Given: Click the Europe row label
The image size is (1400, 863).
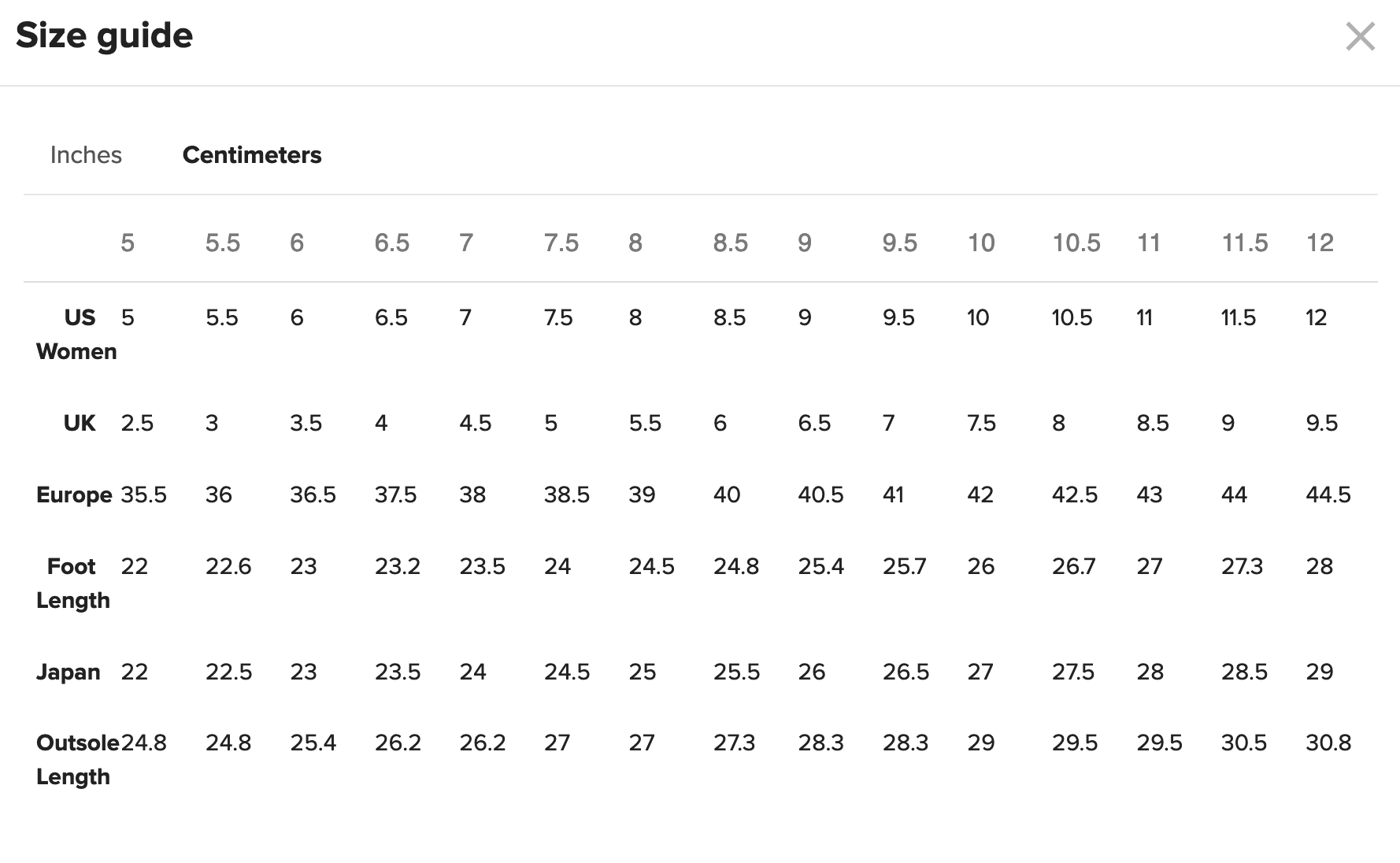Looking at the screenshot, I should pyautogui.click(x=74, y=495).
